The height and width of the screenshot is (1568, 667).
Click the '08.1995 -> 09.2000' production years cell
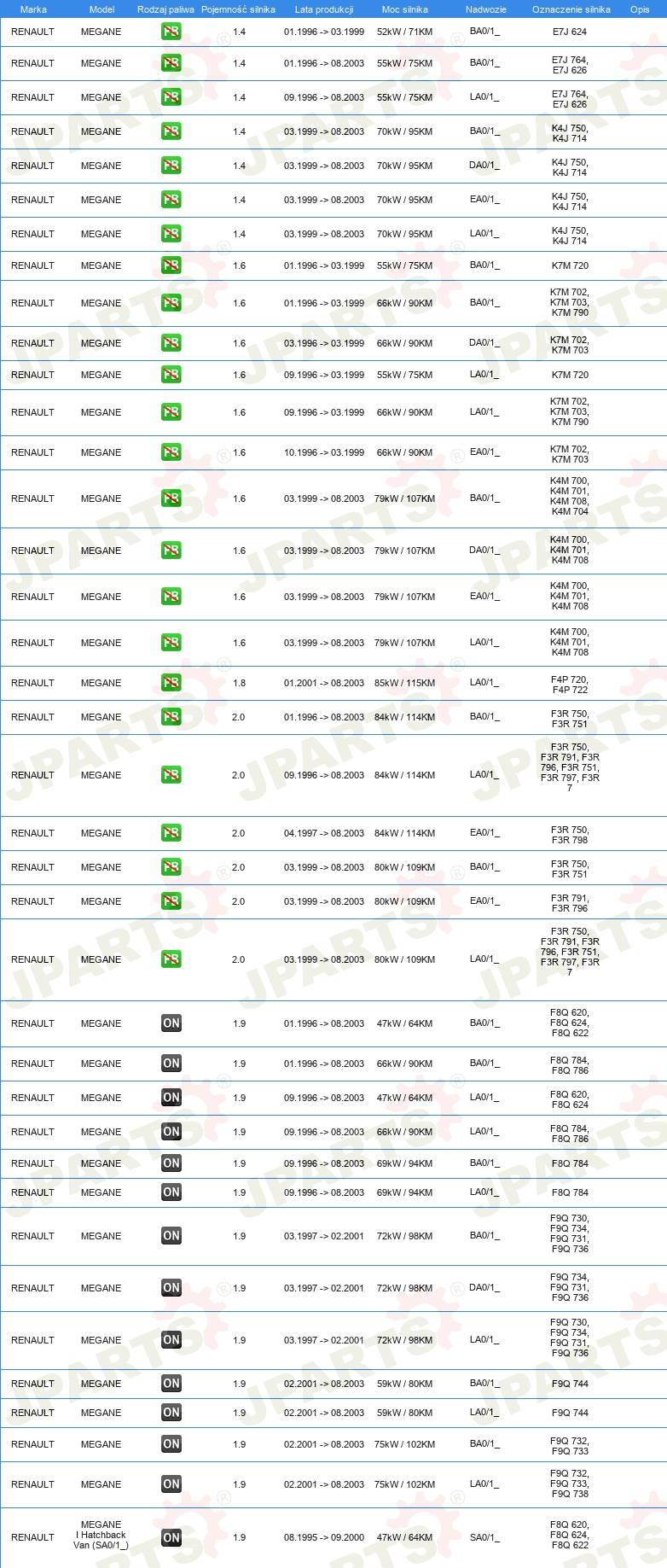click(x=324, y=1537)
